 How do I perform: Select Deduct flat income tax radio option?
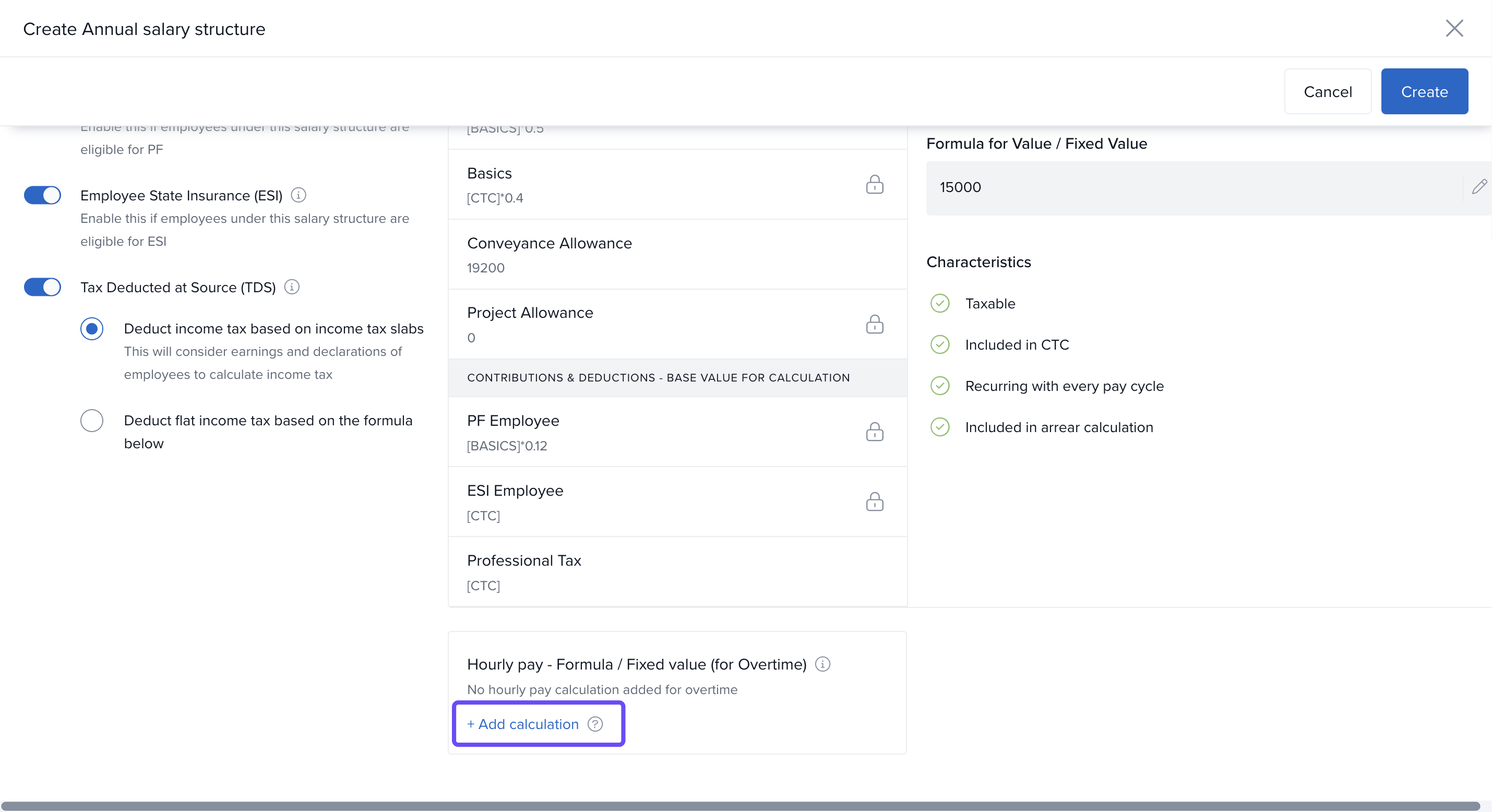pos(91,421)
